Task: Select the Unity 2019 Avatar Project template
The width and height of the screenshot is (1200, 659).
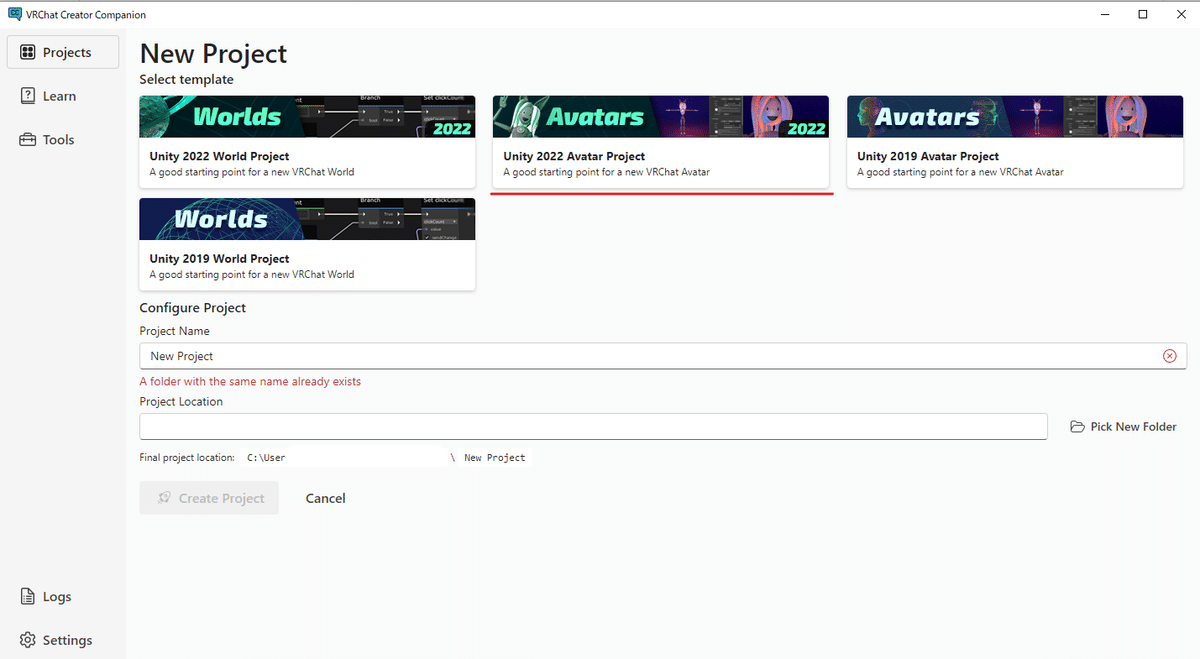Action: point(1016,141)
